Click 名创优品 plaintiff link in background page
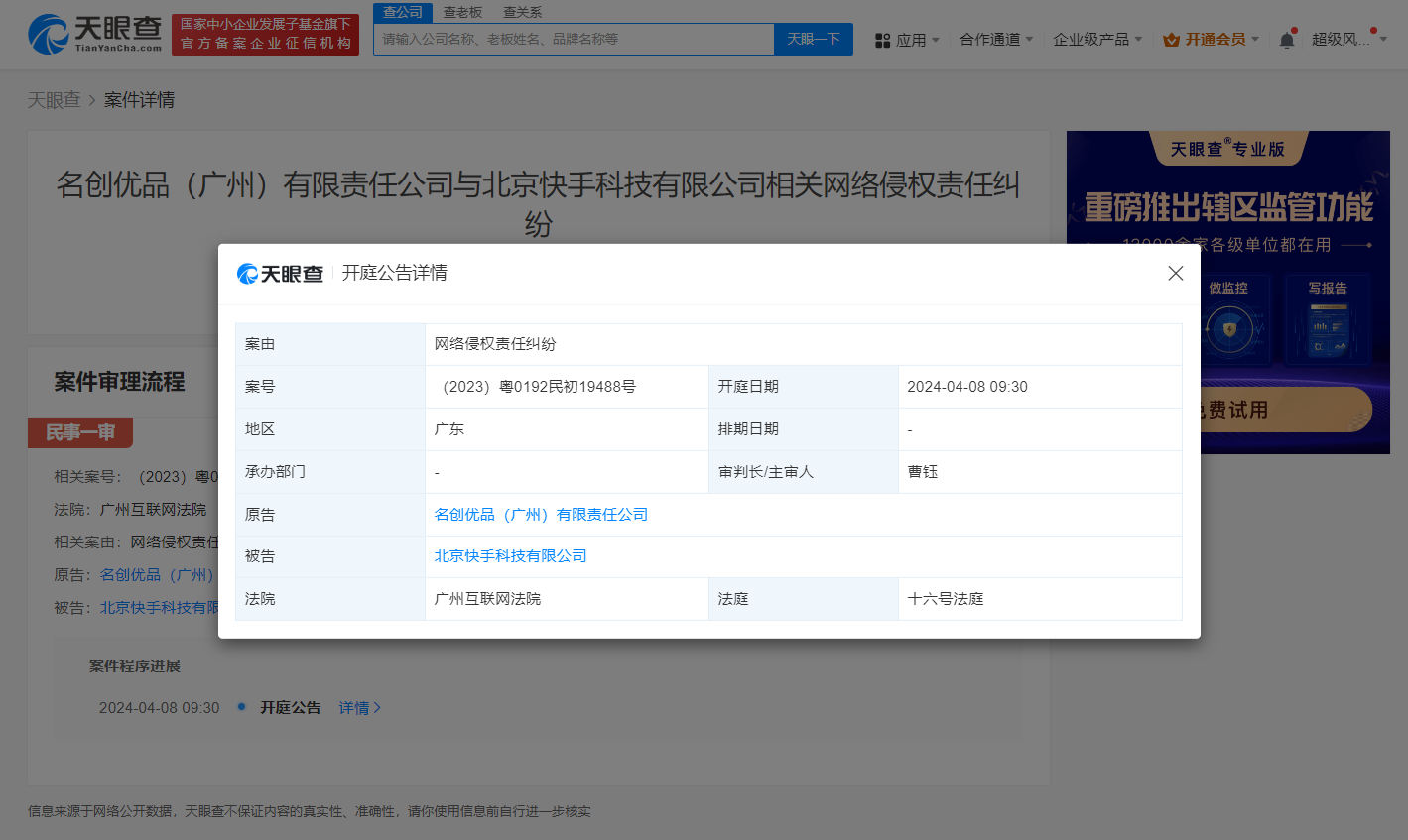Viewport: 1408px width, 840px height. point(158,575)
